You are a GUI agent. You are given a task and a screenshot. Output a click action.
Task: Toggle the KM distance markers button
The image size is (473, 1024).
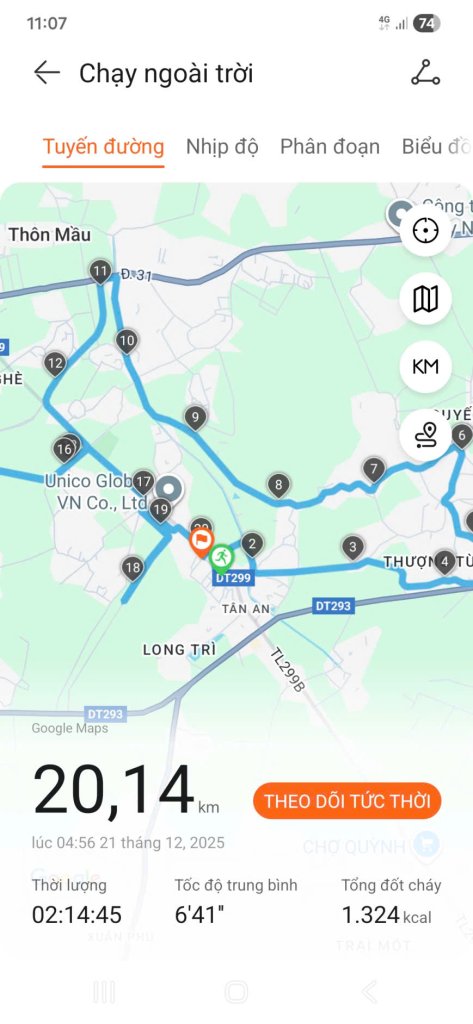pos(426,367)
